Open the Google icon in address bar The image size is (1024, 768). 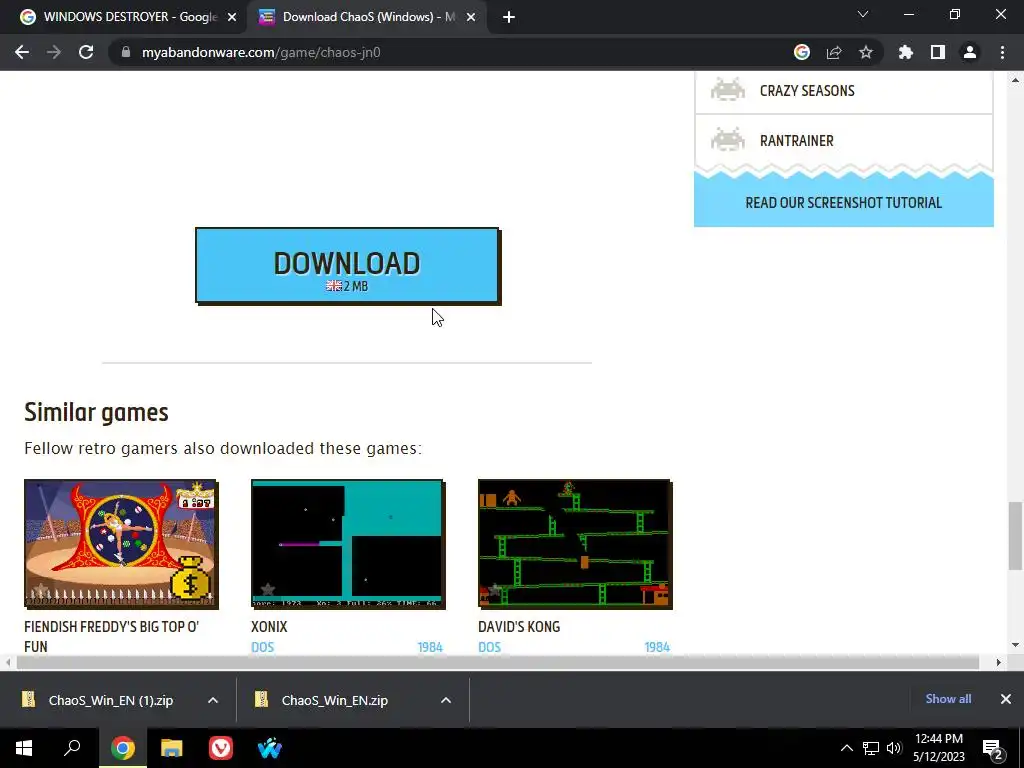[802, 52]
